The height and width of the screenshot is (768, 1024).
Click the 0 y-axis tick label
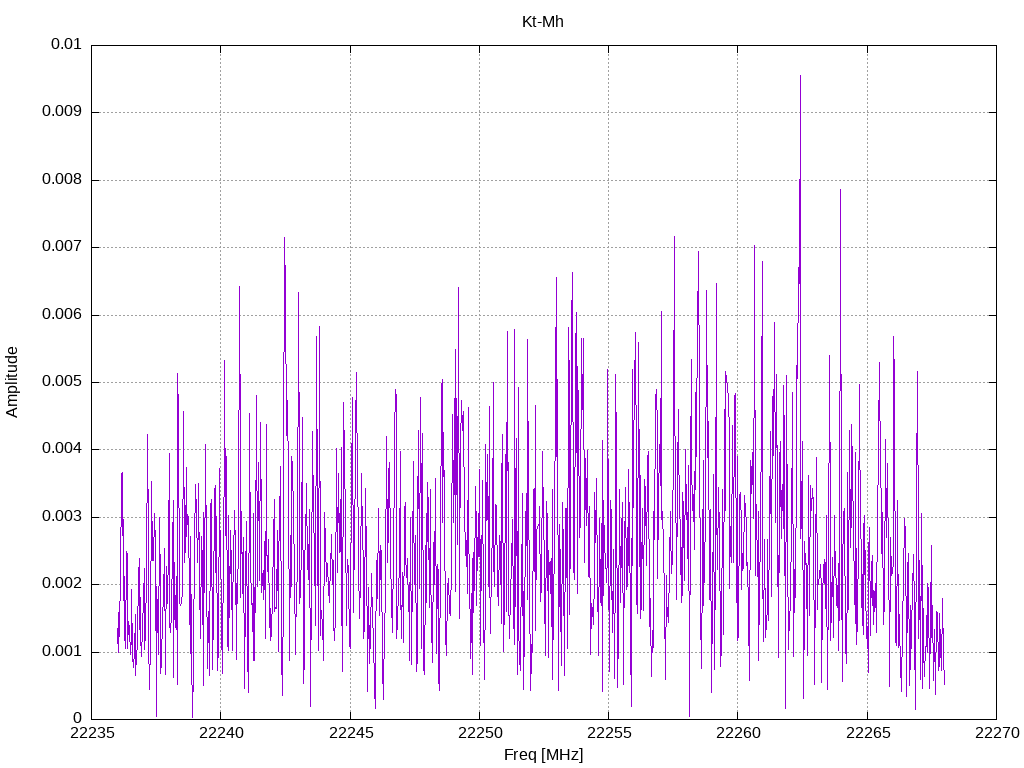tap(77, 719)
